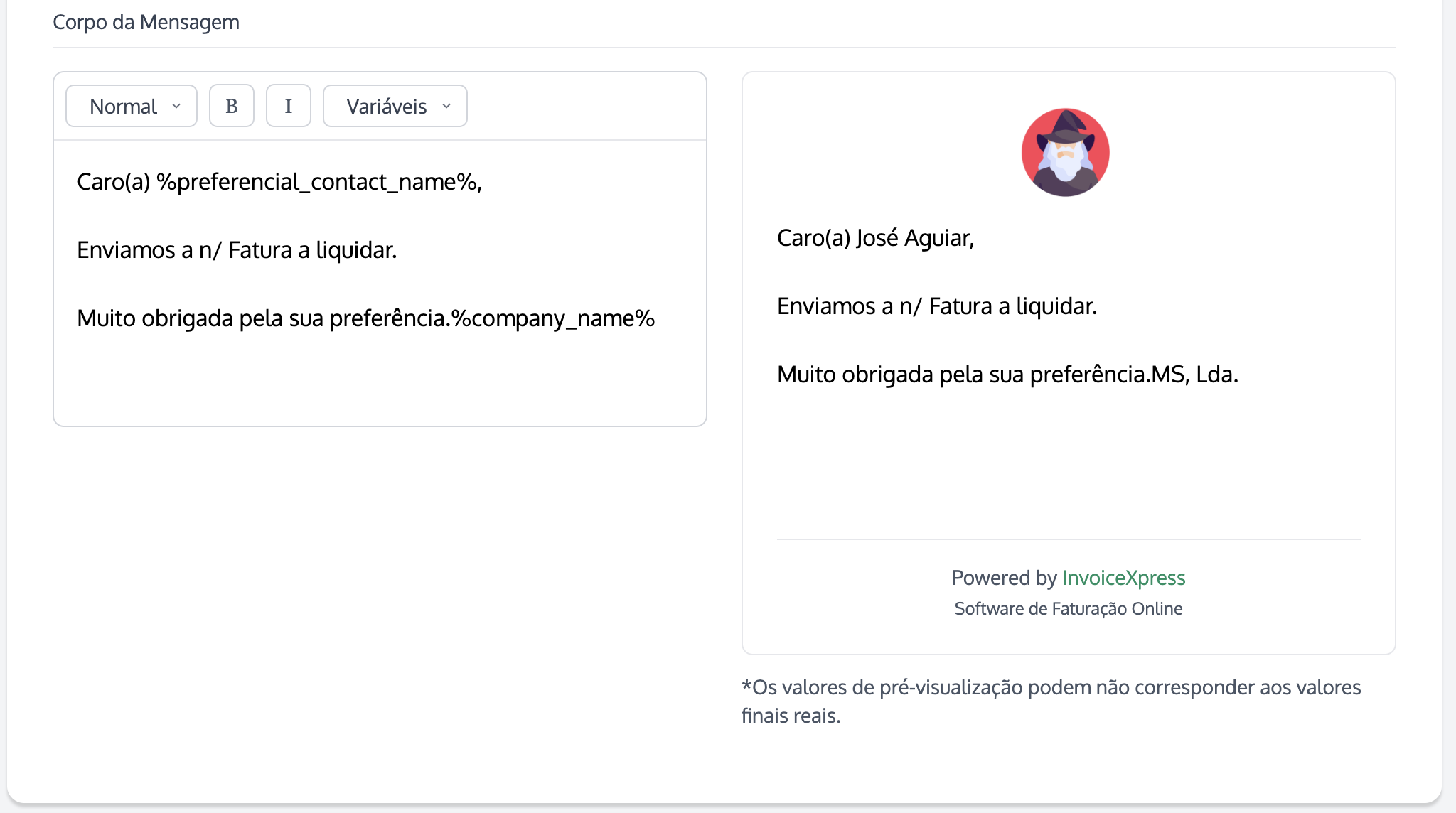
Task: Toggle bold formatting with the B button
Action: [231, 106]
